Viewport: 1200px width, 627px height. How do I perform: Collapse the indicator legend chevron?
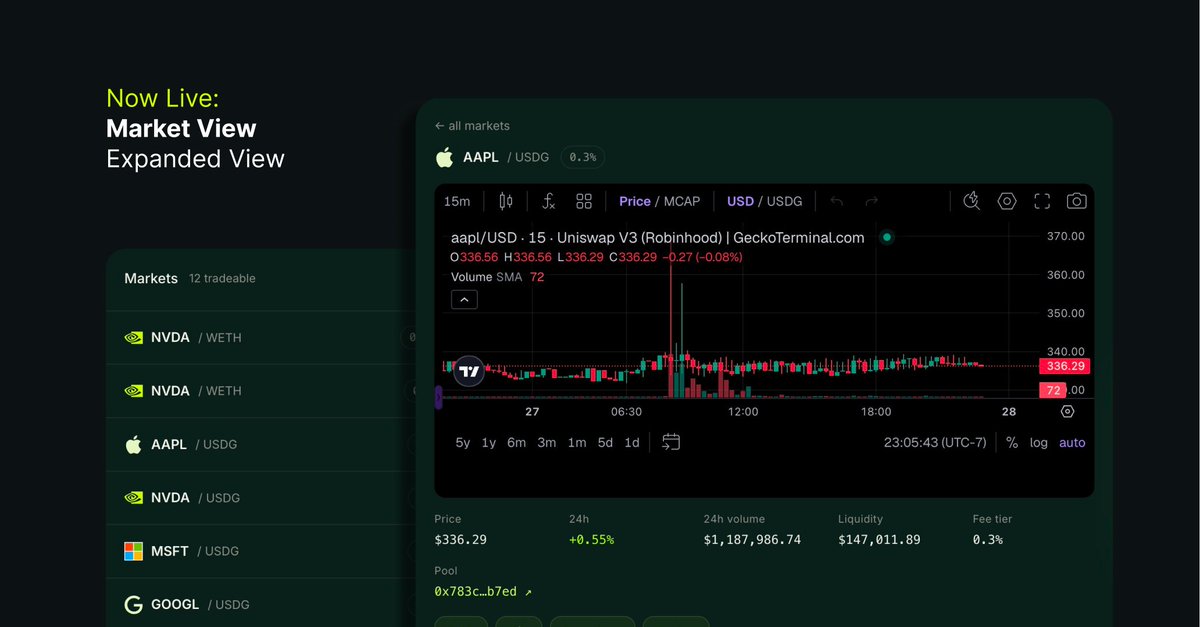pos(464,299)
